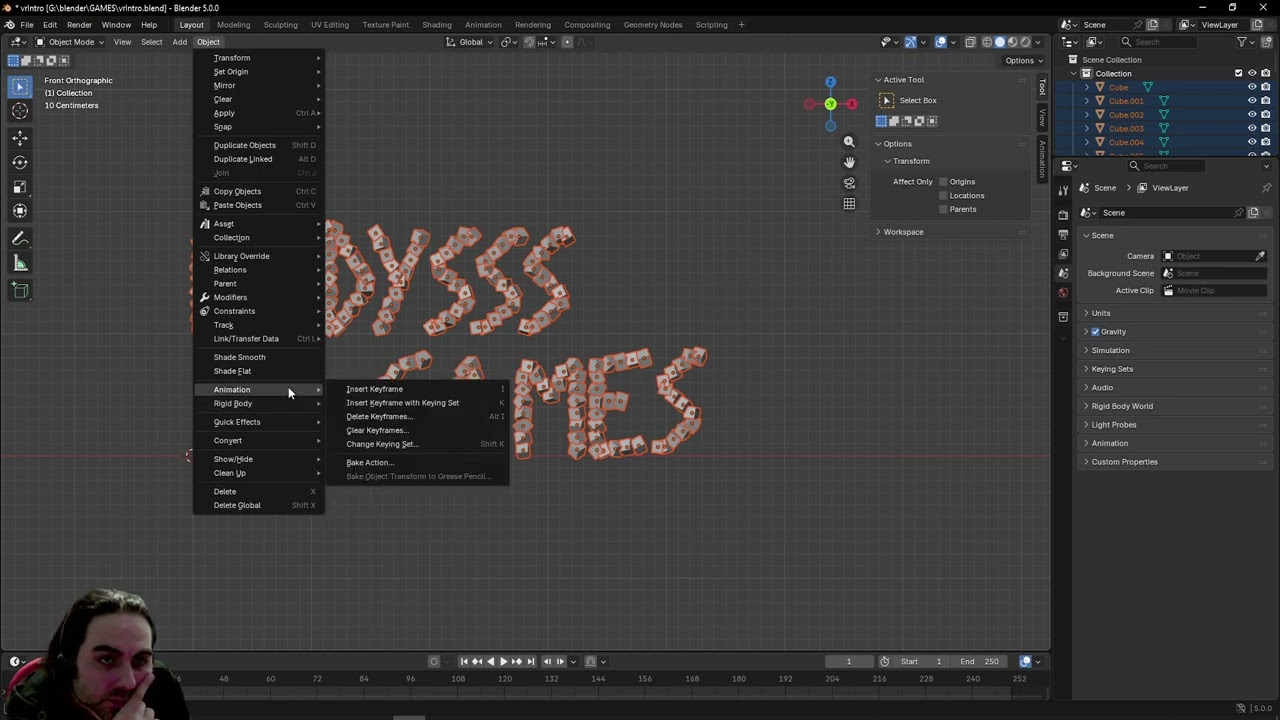Viewport: 1280px width, 720px height.
Task: Switch to the Geometry Nodes workspace tab
Action: coord(653,25)
